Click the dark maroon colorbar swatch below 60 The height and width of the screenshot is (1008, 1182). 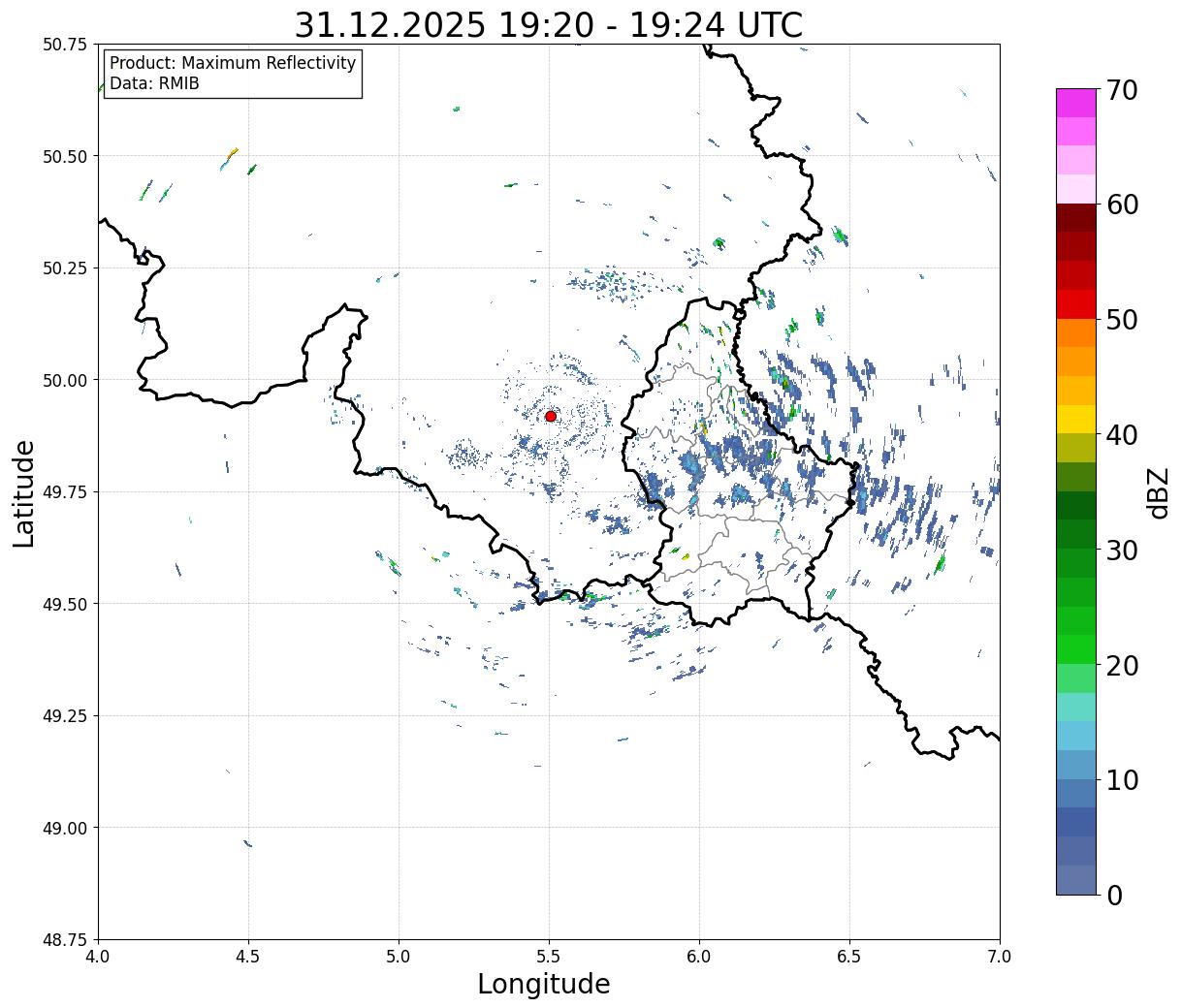point(1076,218)
